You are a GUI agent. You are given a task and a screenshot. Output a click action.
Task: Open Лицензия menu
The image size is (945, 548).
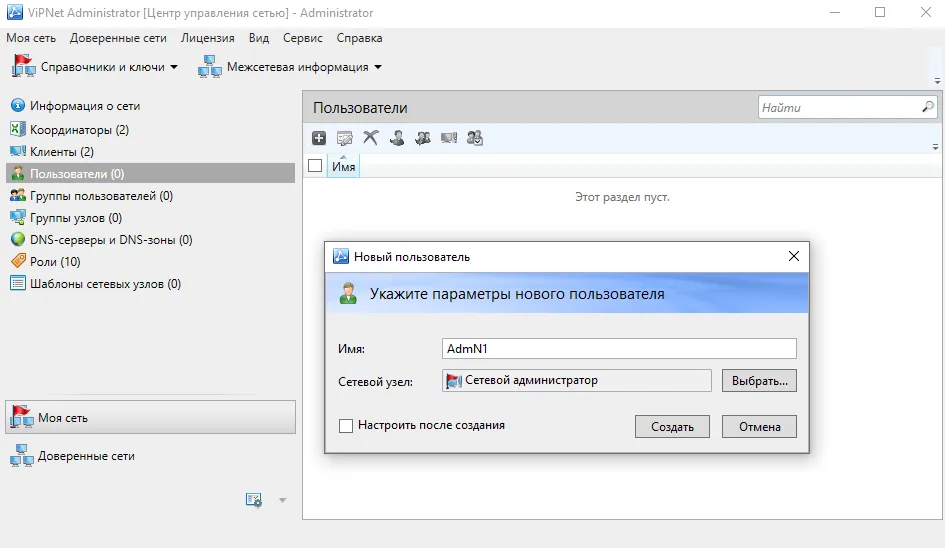coord(207,37)
